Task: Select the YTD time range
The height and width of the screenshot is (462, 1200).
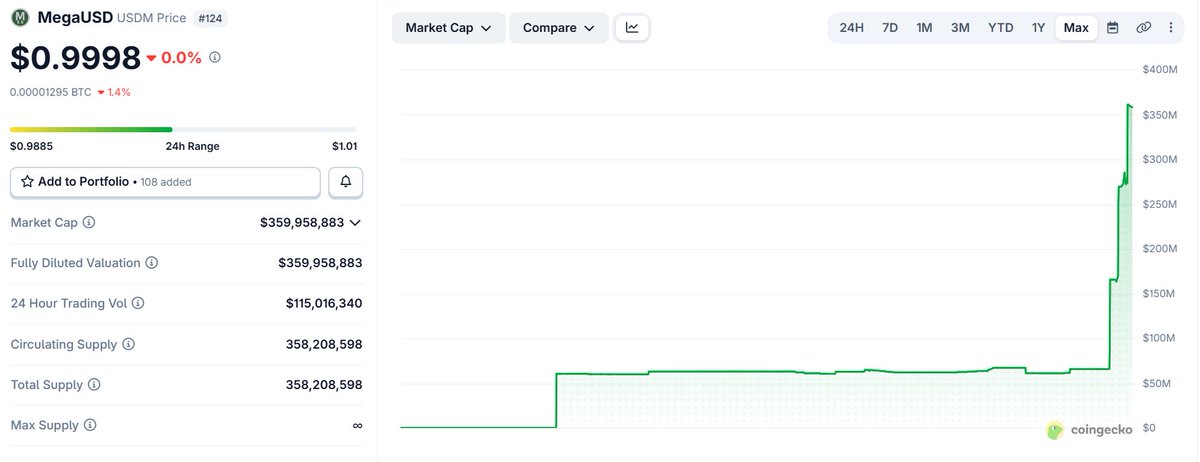Action: (x=1001, y=27)
